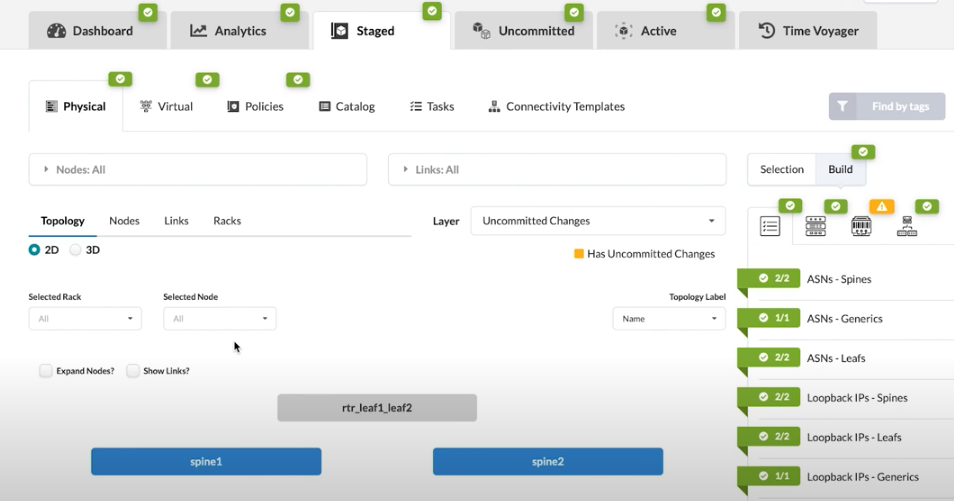Click the orange Has Uncommitted Changes swatch
The width and height of the screenshot is (954, 501).
pos(579,254)
